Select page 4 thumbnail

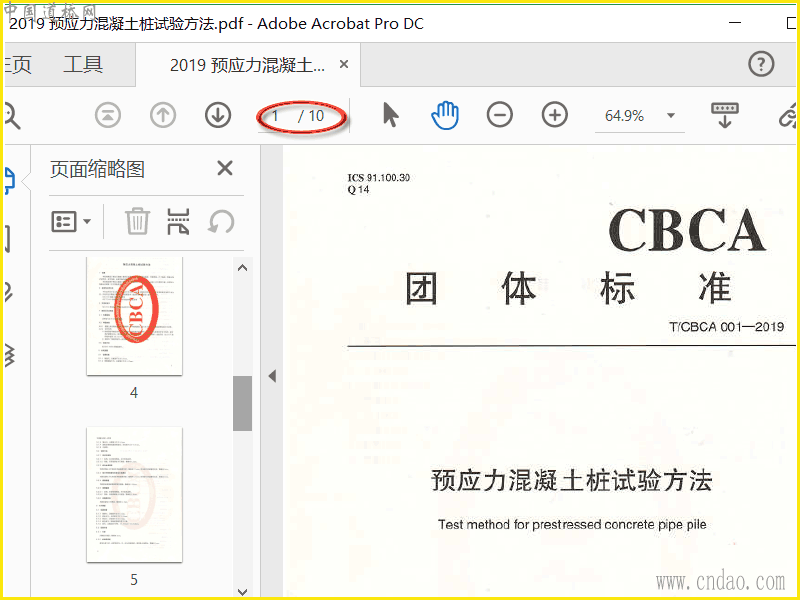pyautogui.click(x=134, y=316)
